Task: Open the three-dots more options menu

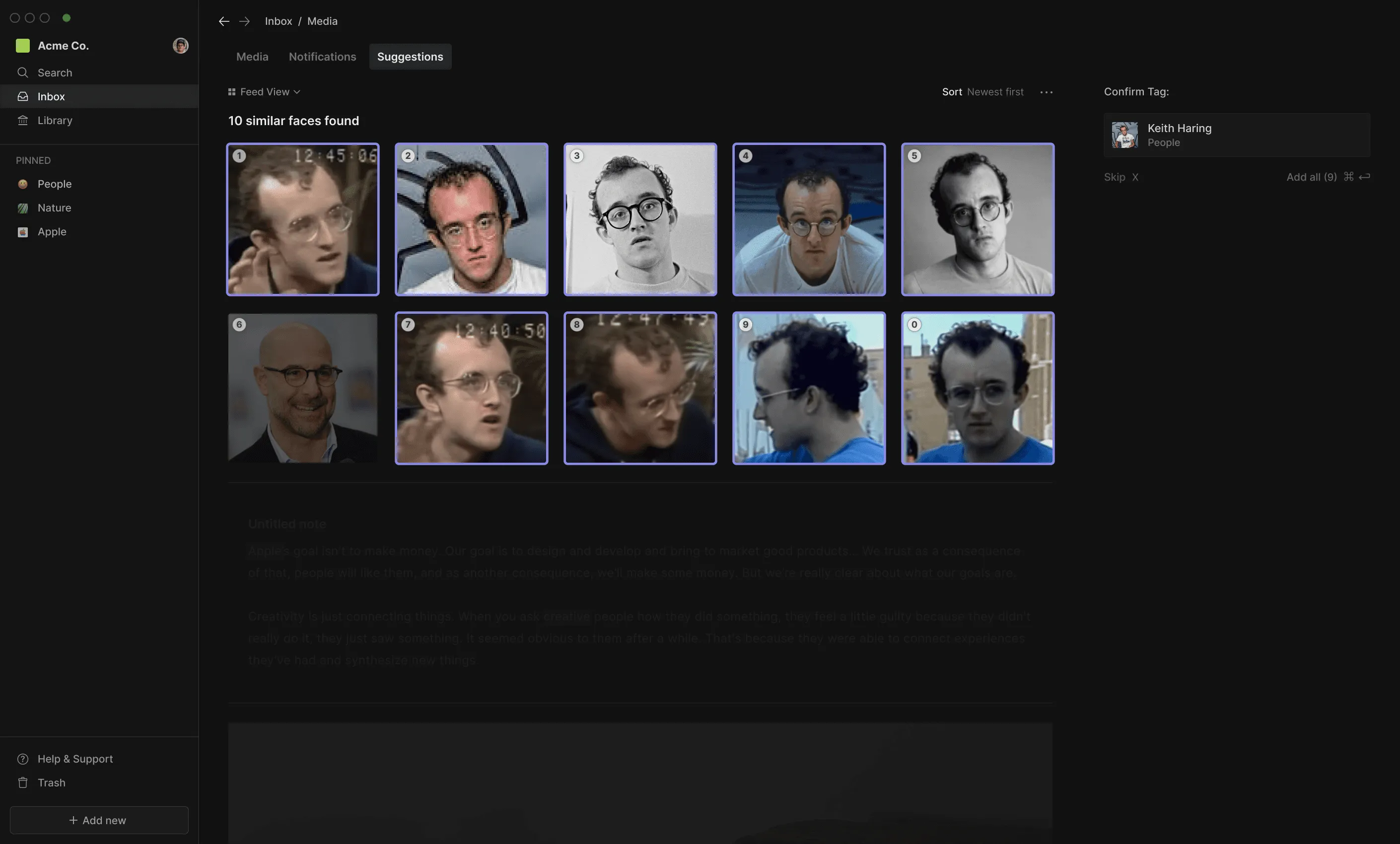Action: click(x=1046, y=91)
